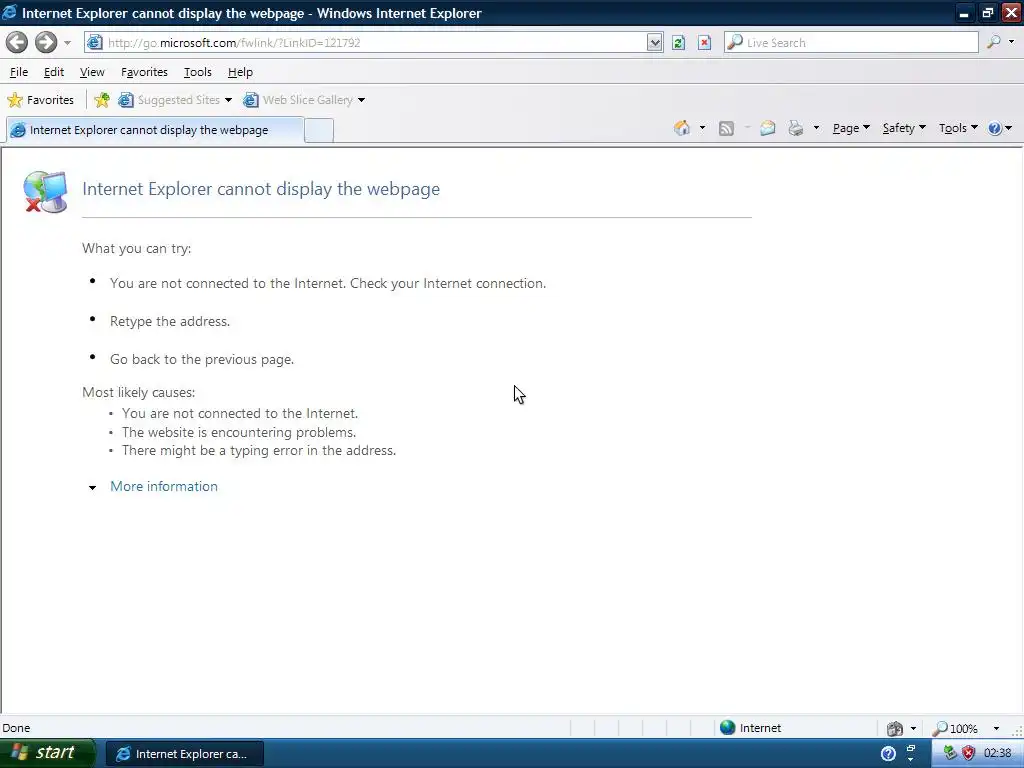Viewport: 1024px width, 768px height.
Task: Click the 'Retype the address.' text
Action: pyautogui.click(x=170, y=321)
